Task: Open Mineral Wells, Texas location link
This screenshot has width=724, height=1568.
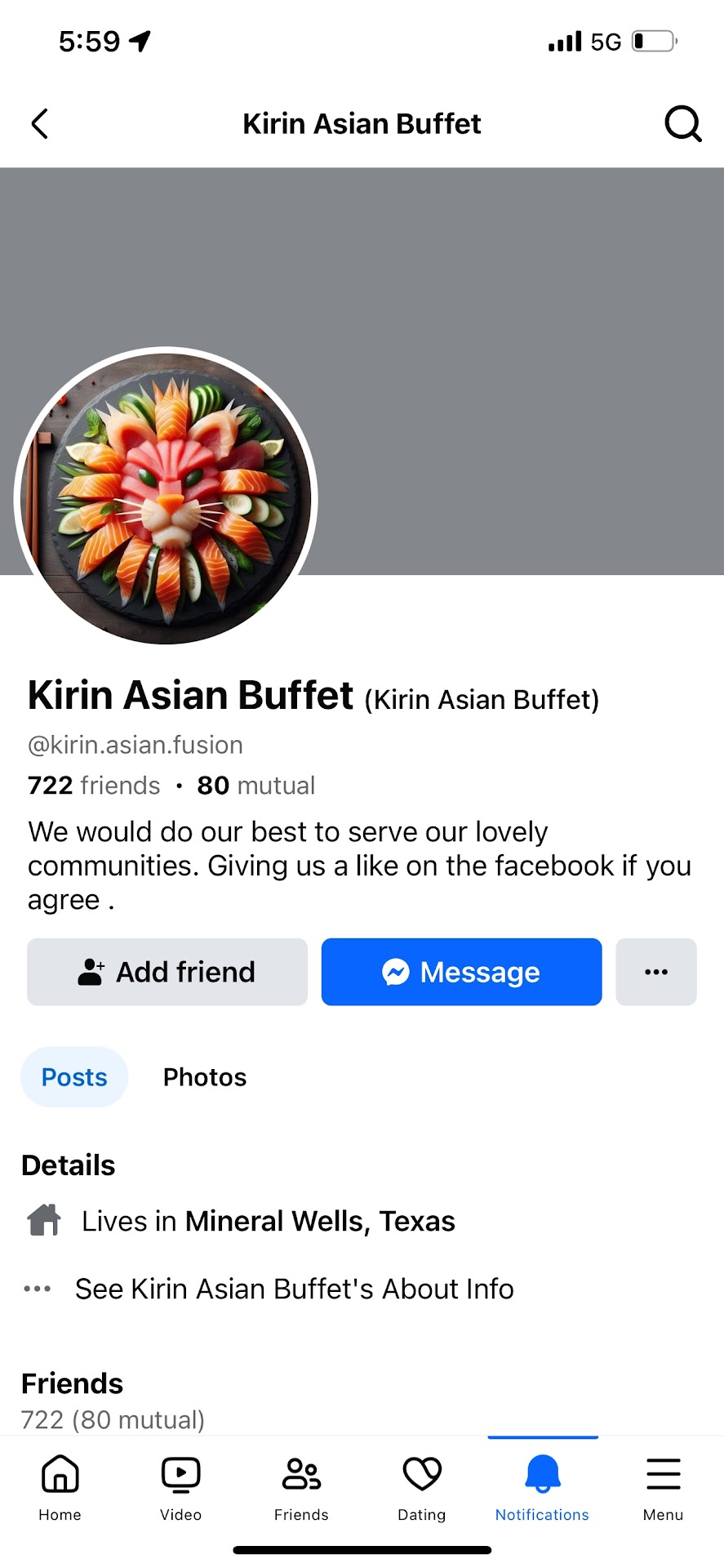Action: click(x=320, y=1221)
